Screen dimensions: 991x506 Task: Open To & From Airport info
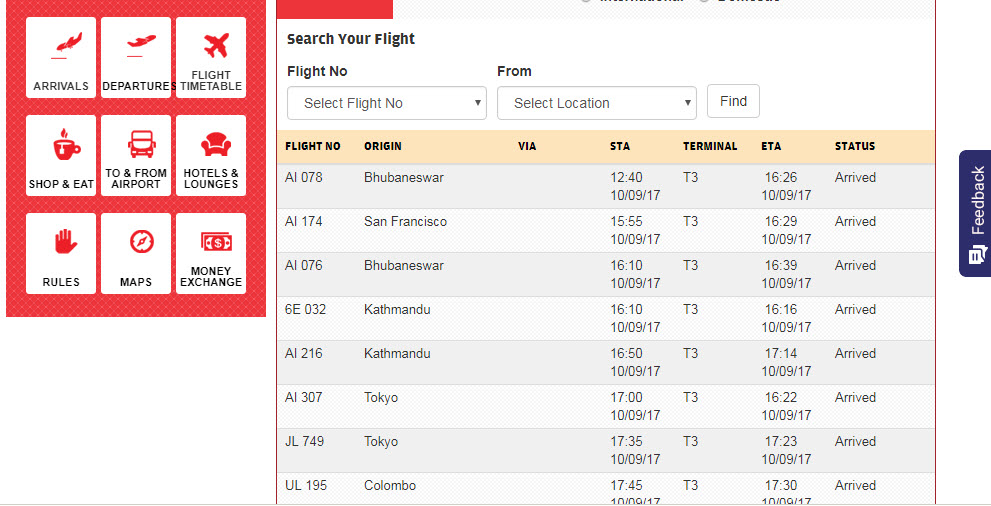pos(136,156)
